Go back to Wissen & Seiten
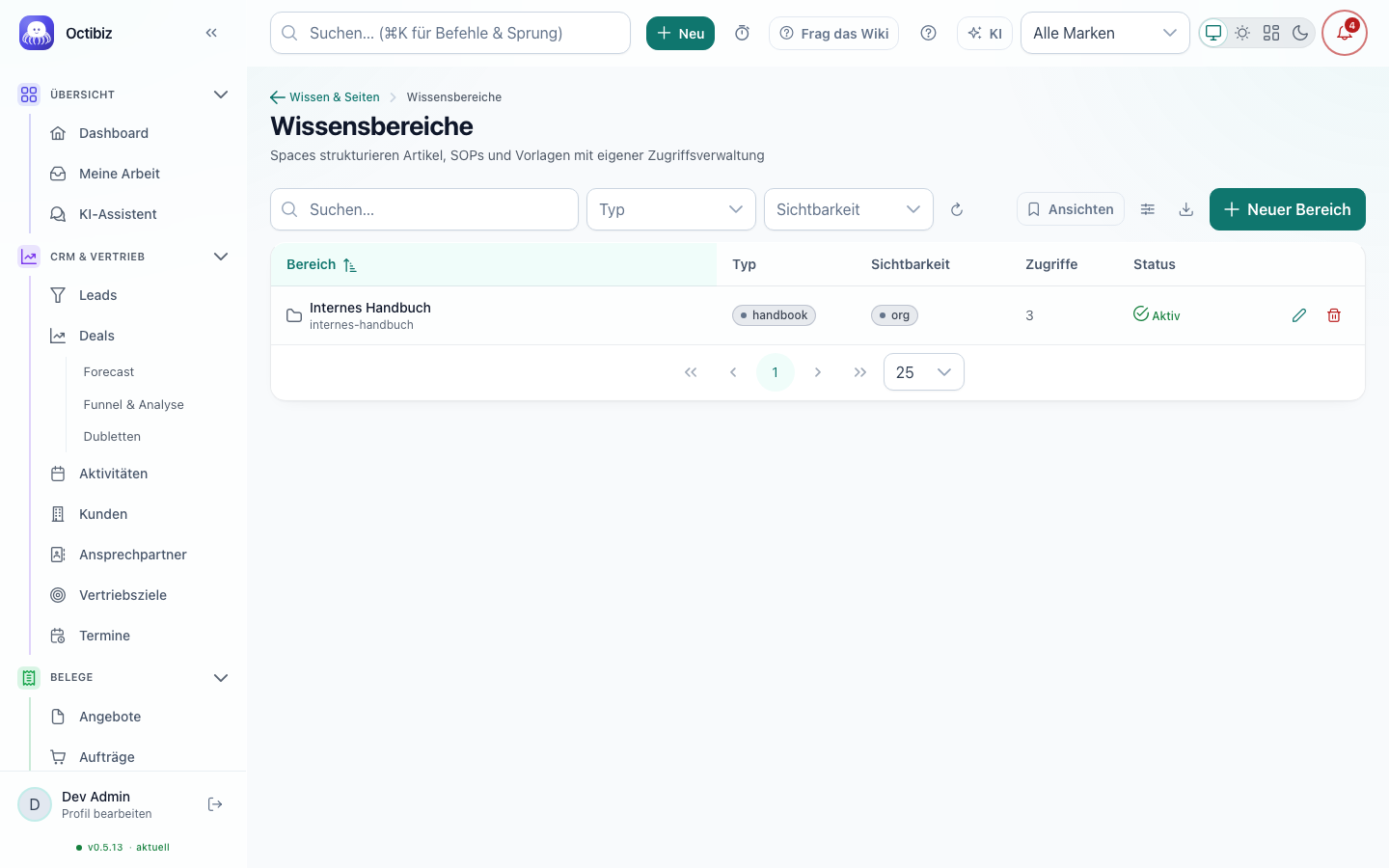 [x=325, y=97]
